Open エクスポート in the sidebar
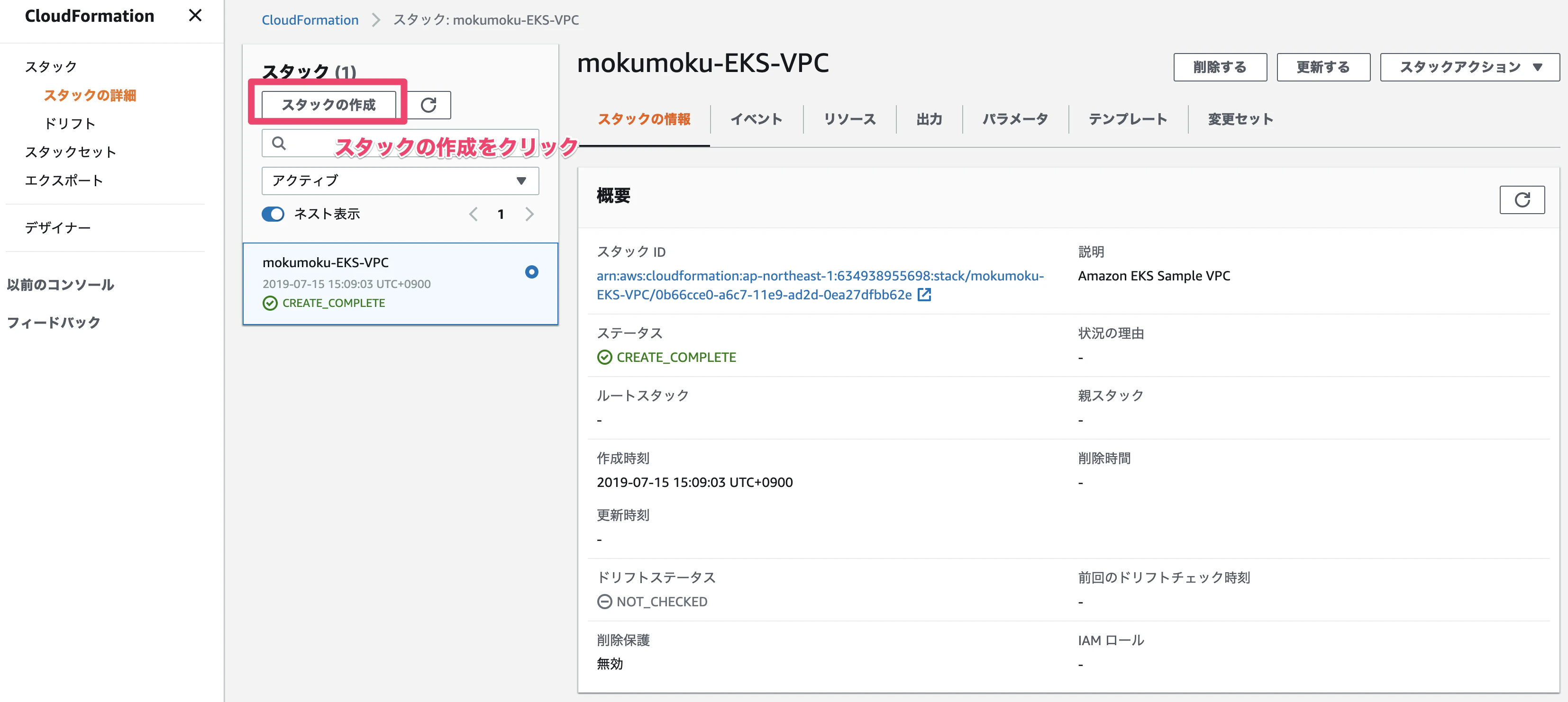Screen dimensions: 1568x702 [64, 180]
